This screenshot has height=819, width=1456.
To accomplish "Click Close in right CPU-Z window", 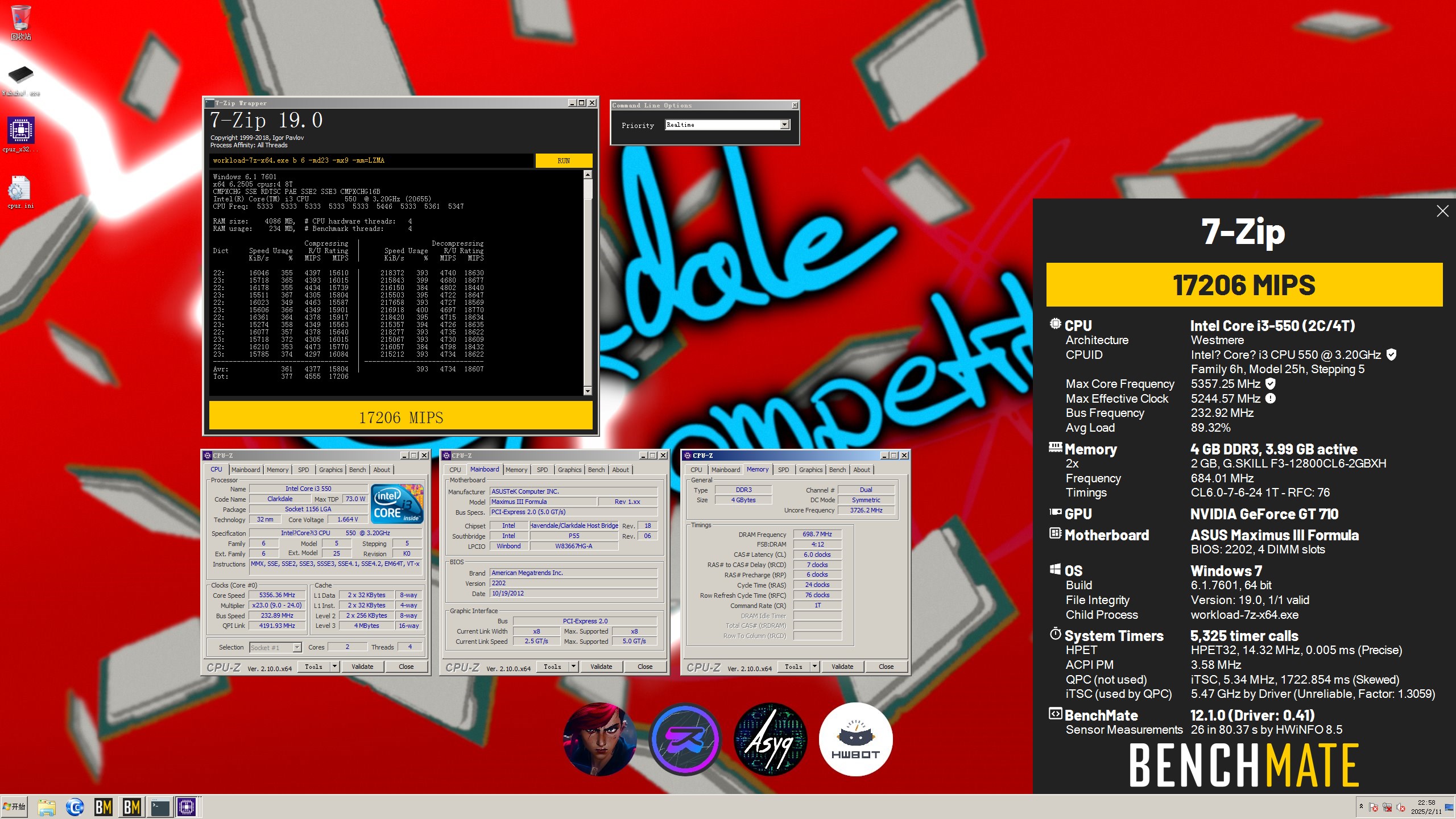I will [x=886, y=667].
